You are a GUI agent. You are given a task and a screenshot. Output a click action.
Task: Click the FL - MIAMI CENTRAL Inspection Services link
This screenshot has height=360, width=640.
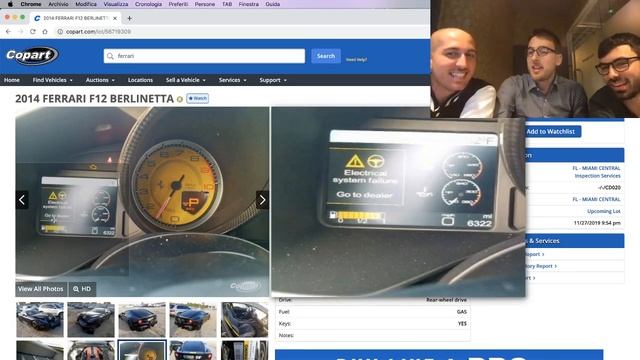(x=596, y=172)
